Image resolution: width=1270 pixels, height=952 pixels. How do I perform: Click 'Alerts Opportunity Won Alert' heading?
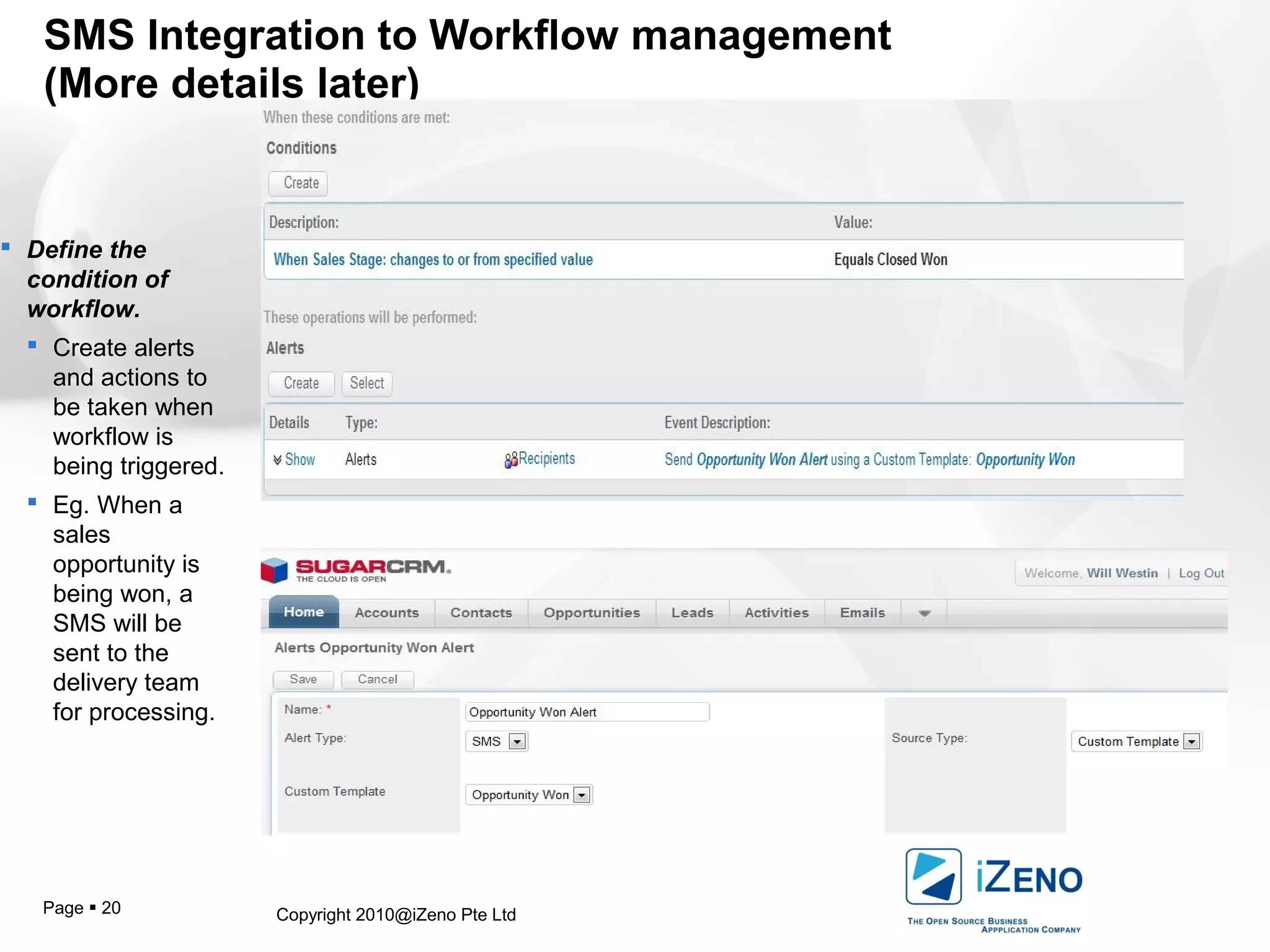point(374,648)
